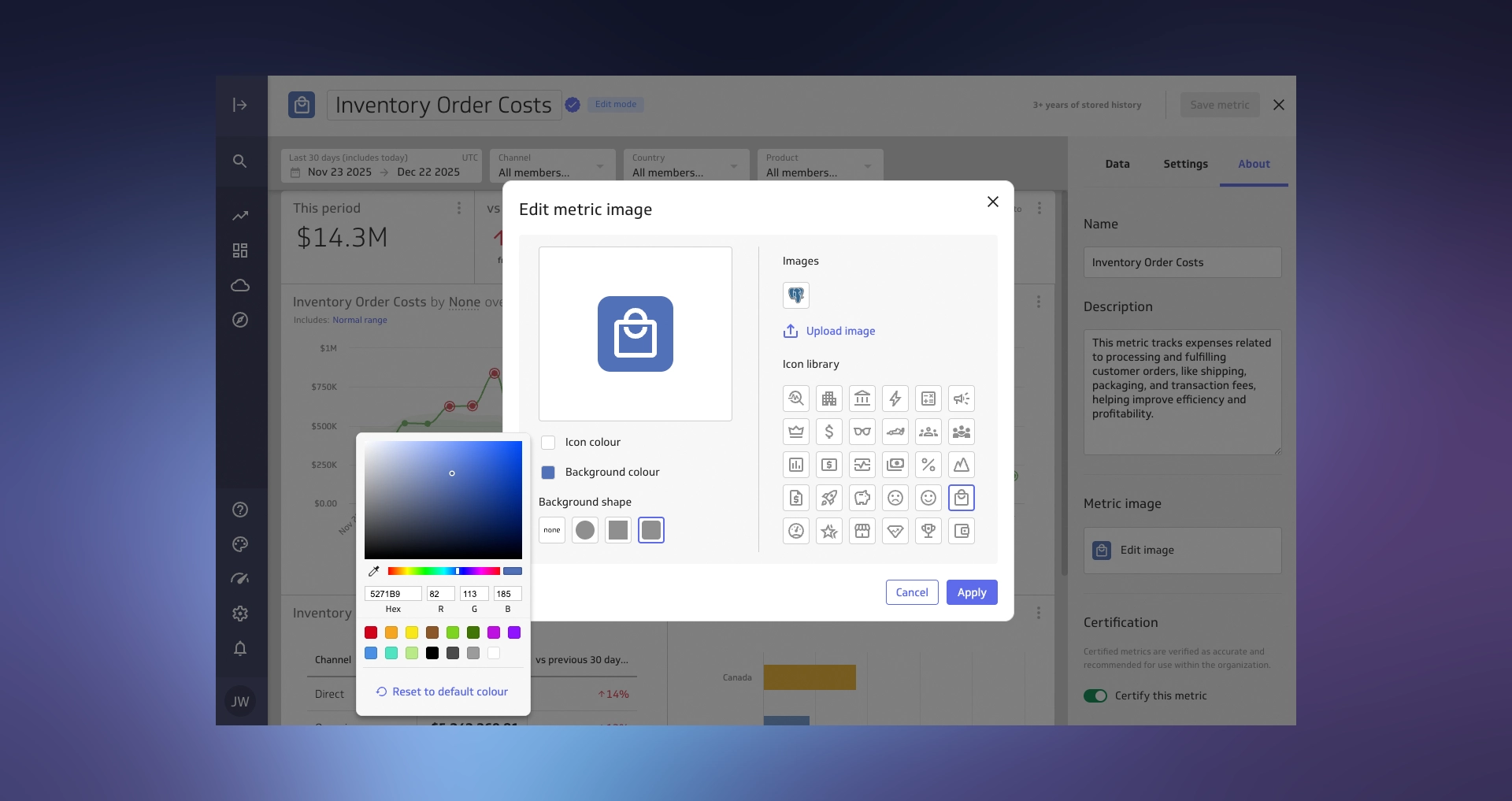Select the rocket icon from the icon library
Image resolution: width=1512 pixels, height=801 pixels.
pyautogui.click(x=828, y=498)
